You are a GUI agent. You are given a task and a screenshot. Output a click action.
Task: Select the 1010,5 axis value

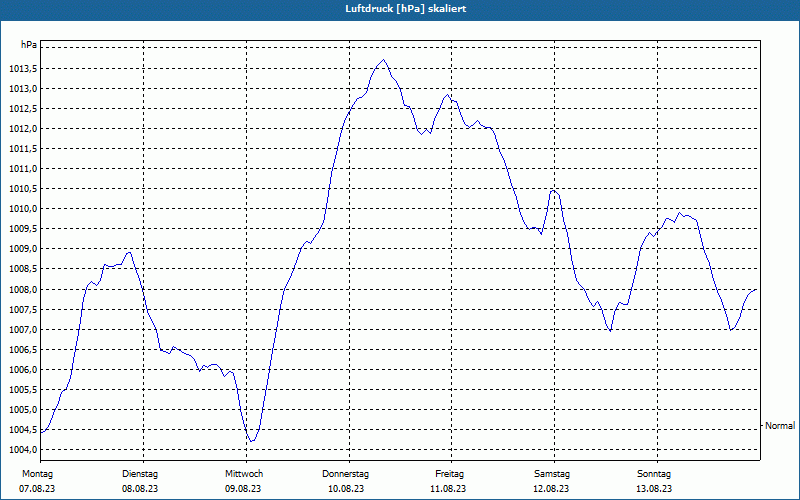(x=23, y=189)
